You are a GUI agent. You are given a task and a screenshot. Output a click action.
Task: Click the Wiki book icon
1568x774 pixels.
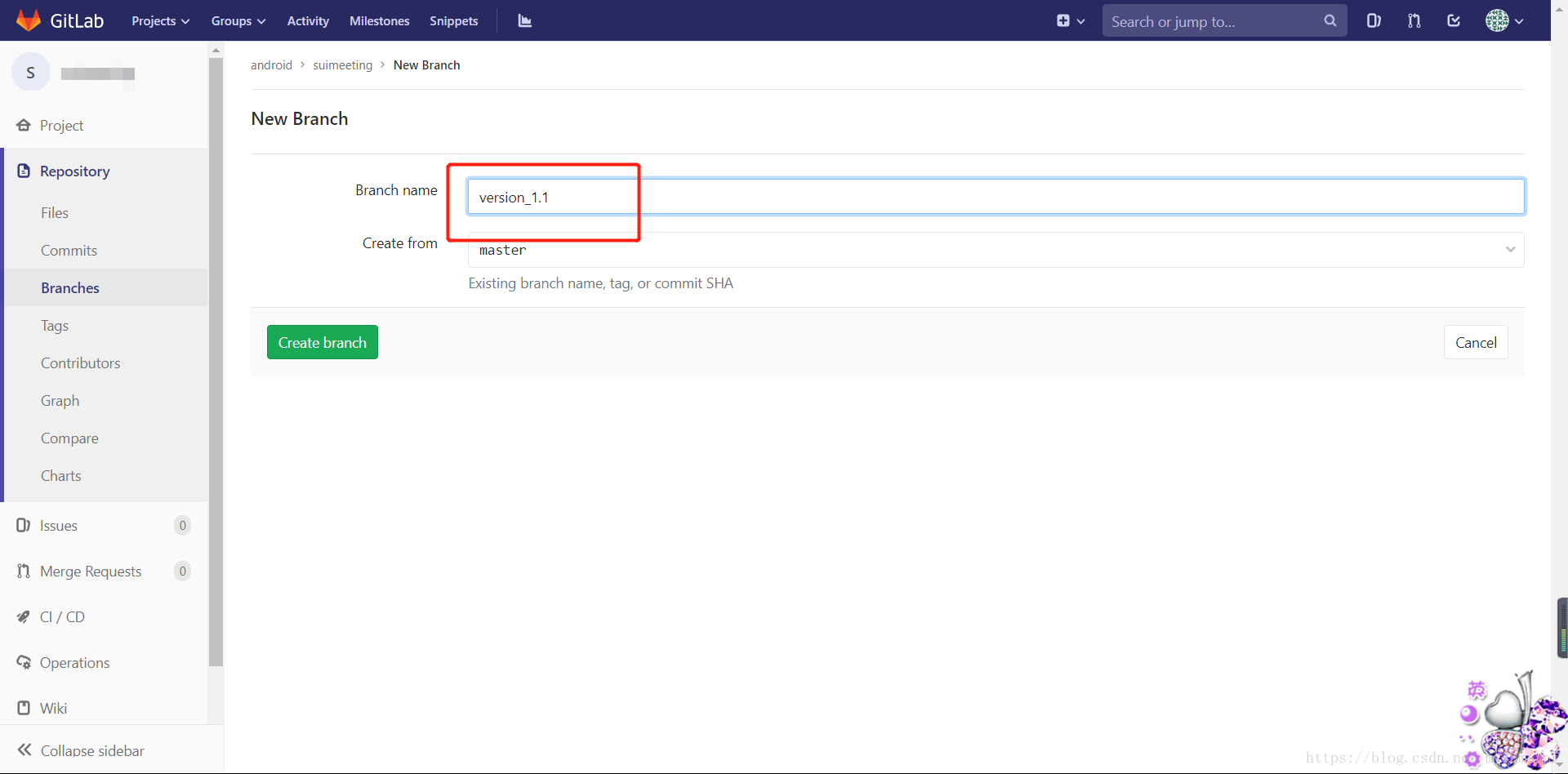coord(24,708)
